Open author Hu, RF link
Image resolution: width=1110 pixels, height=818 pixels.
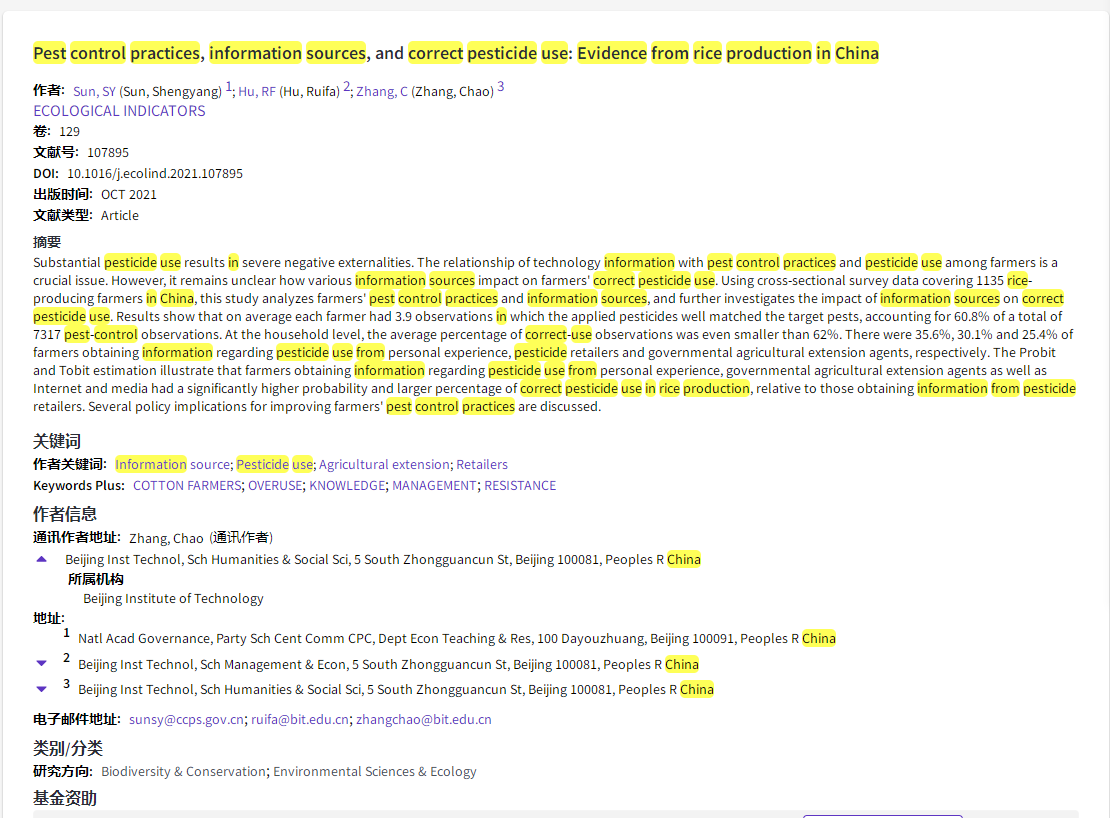coord(256,91)
